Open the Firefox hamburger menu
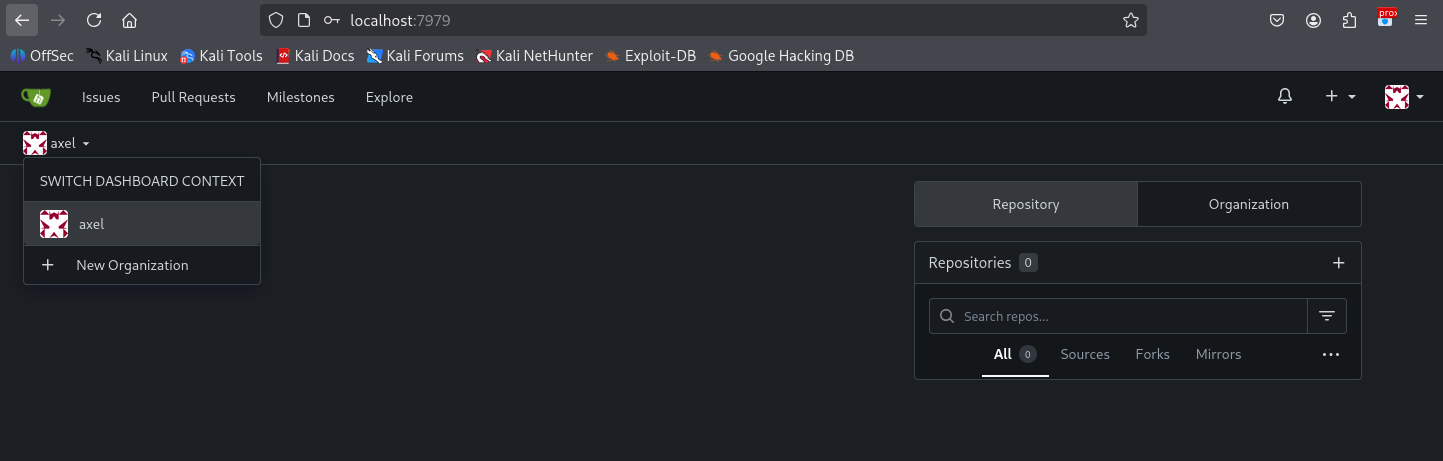 coord(1421,20)
